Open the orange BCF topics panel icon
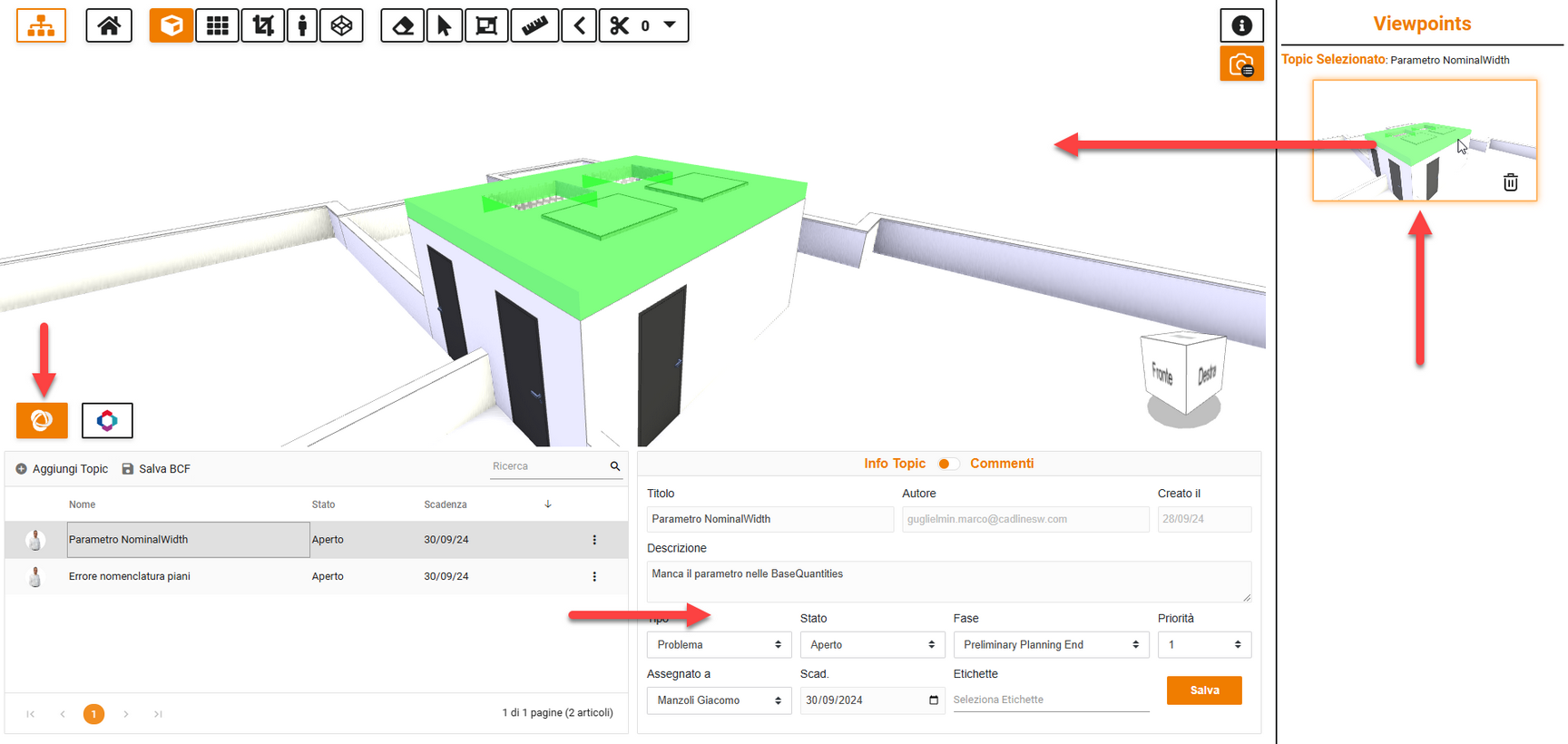Image resolution: width=1568 pixels, height=744 pixels. (42, 420)
